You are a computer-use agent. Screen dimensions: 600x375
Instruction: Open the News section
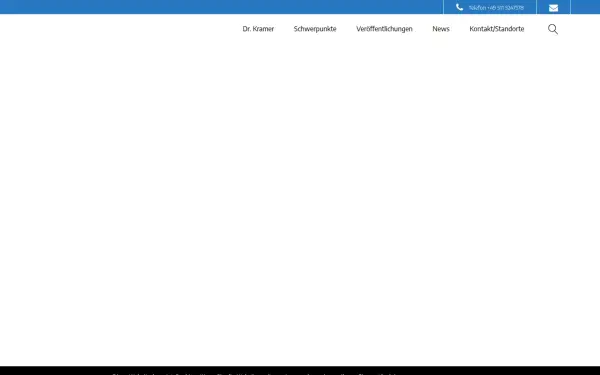pyautogui.click(x=441, y=29)
